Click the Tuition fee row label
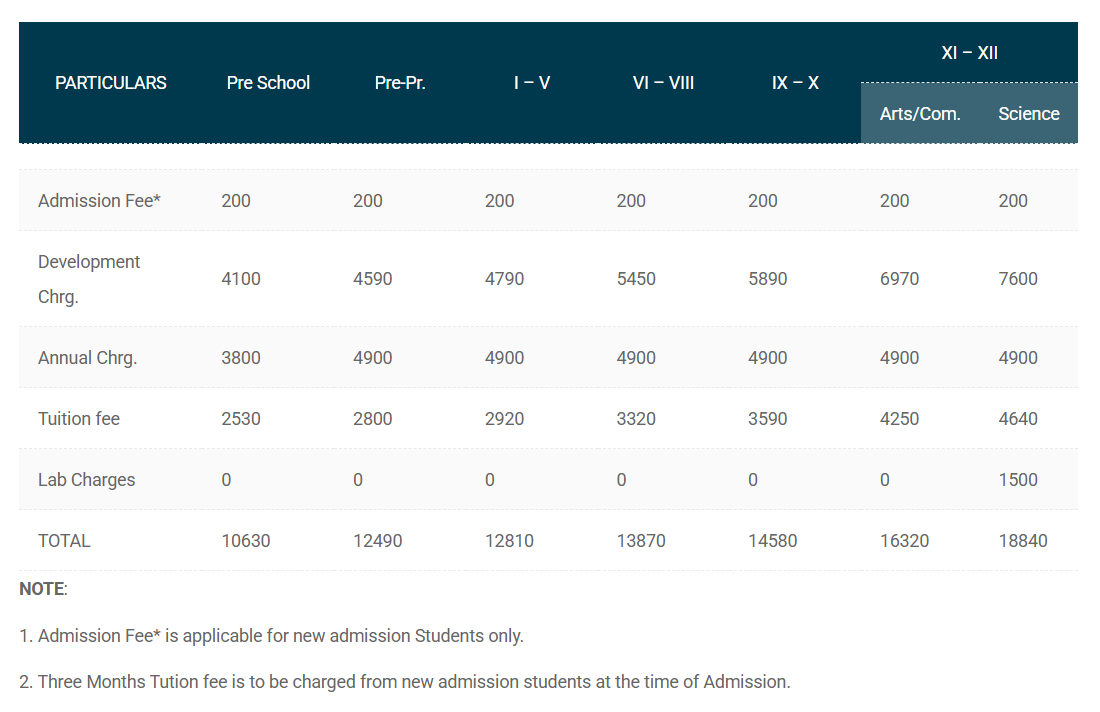This screenshot has height=712, width=1100. (x=79, y=418)
